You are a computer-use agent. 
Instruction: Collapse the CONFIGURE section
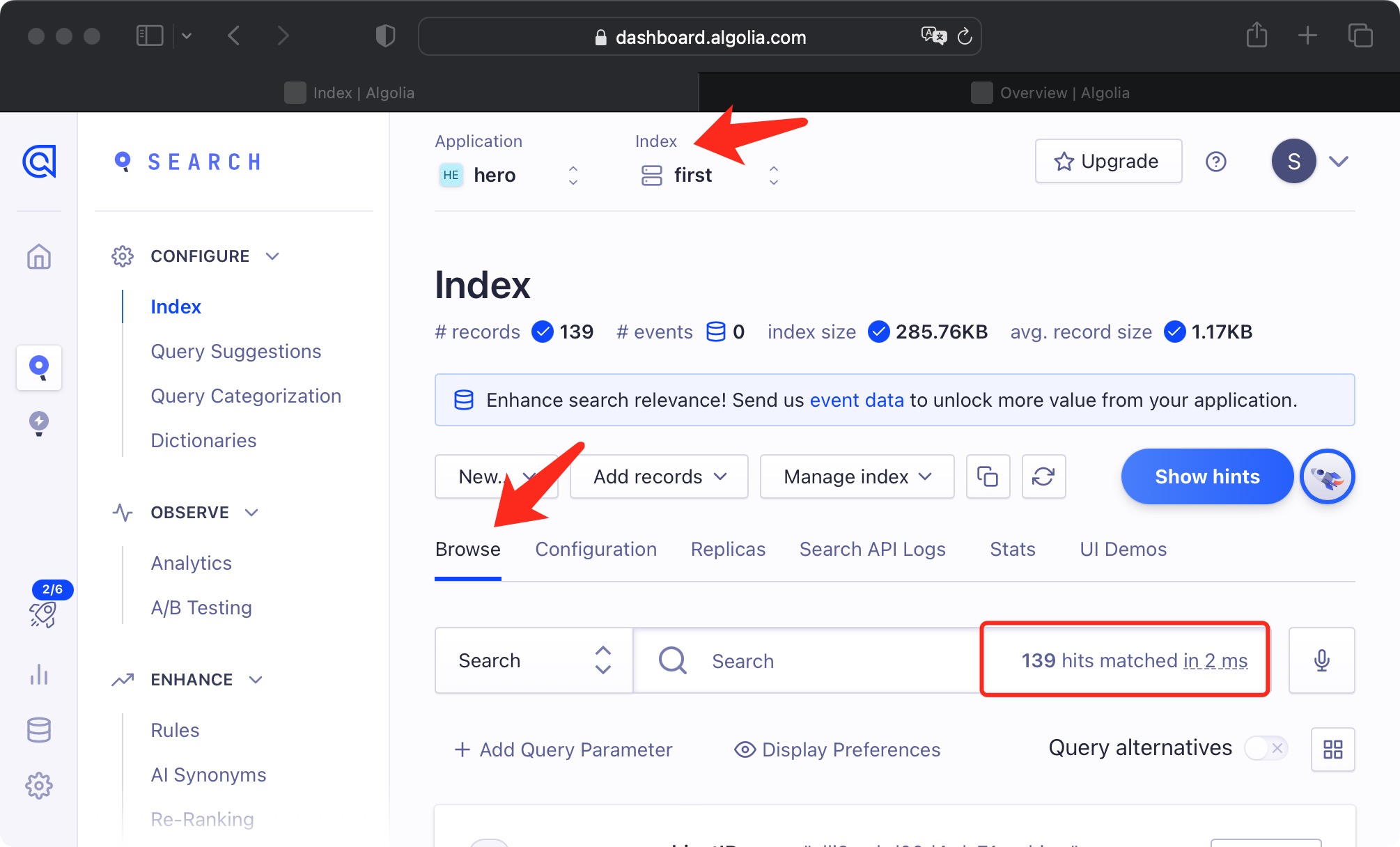[272, 256]
